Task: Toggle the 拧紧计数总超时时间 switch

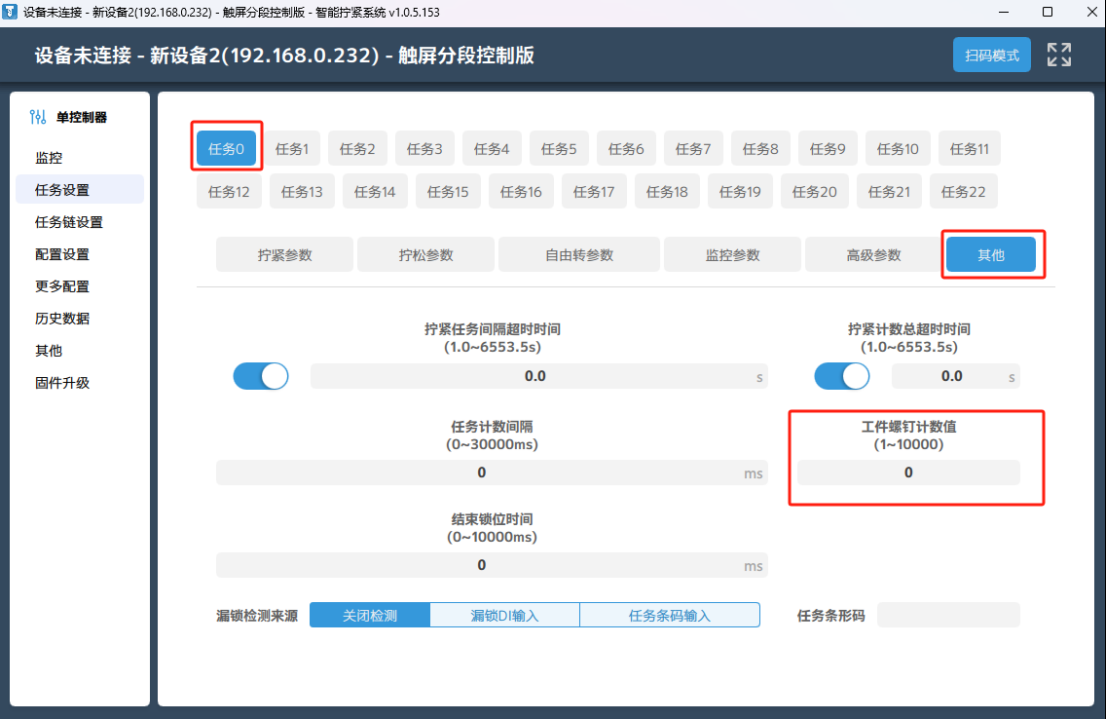Action: coord(842,376)
